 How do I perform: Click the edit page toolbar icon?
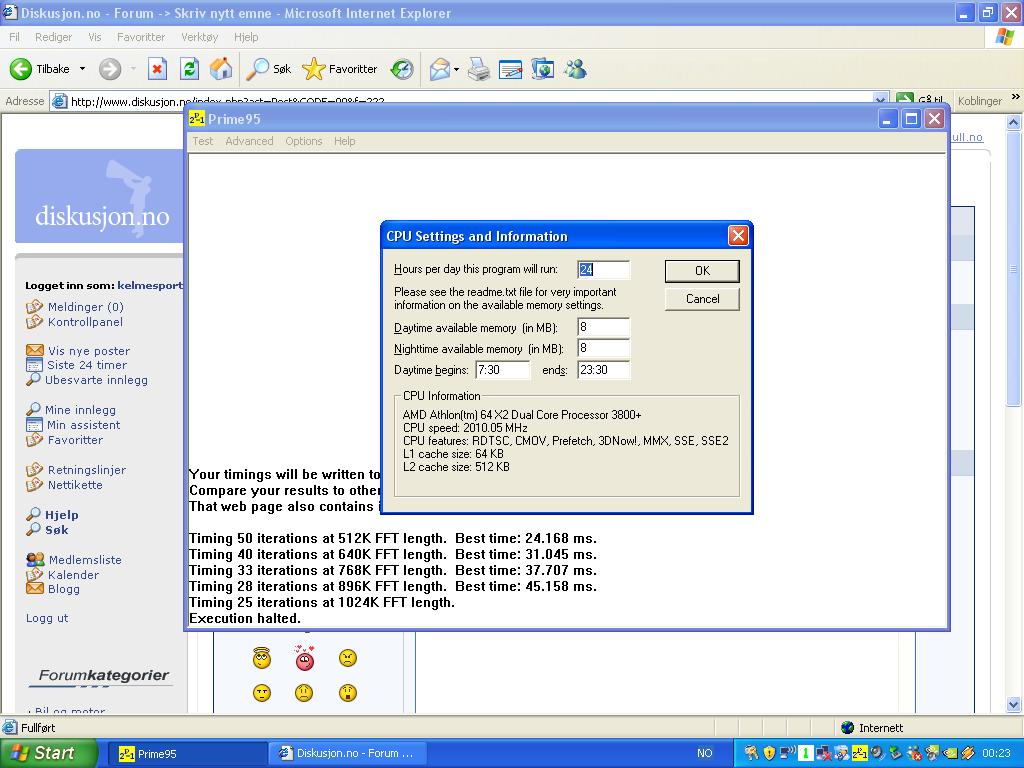[510, 69]
